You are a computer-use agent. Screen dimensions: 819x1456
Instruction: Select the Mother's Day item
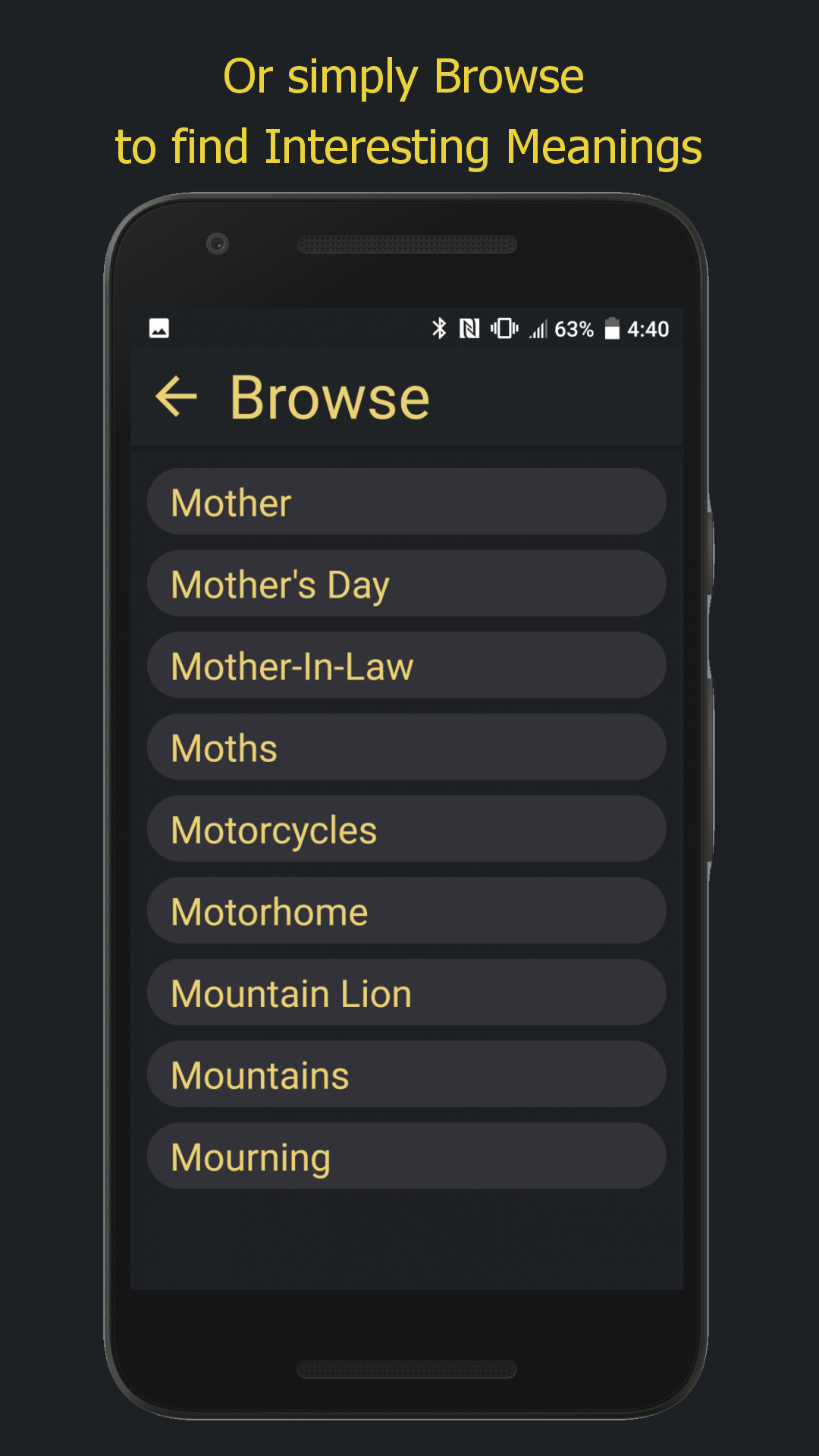[x=406, y=584]
